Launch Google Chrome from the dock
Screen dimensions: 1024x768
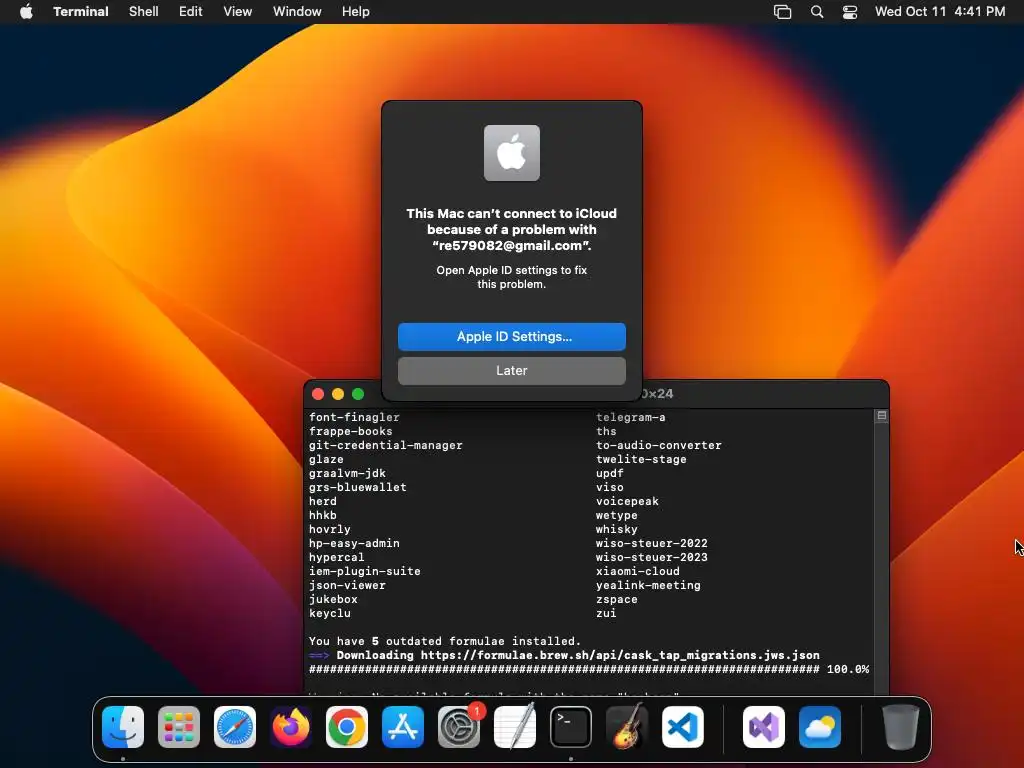coord(347,727)
